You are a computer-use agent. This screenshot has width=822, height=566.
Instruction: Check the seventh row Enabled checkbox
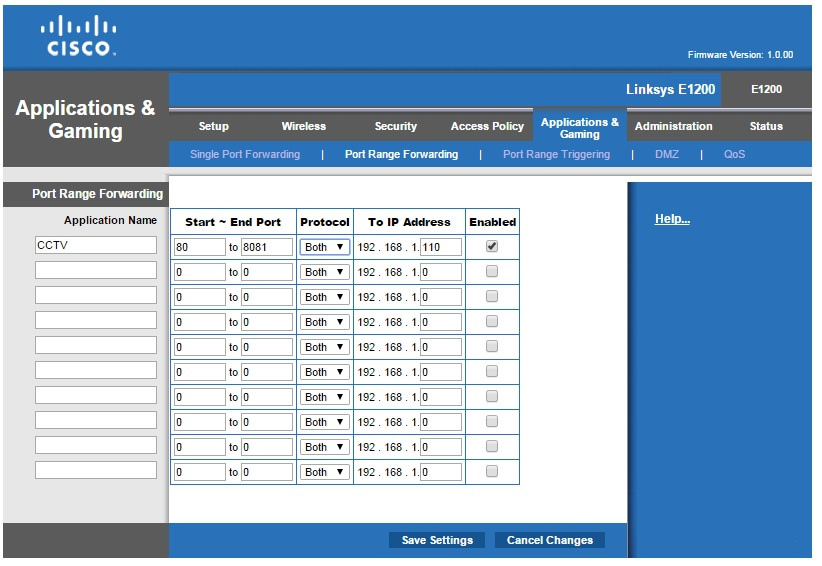click(x=492, y=397)
